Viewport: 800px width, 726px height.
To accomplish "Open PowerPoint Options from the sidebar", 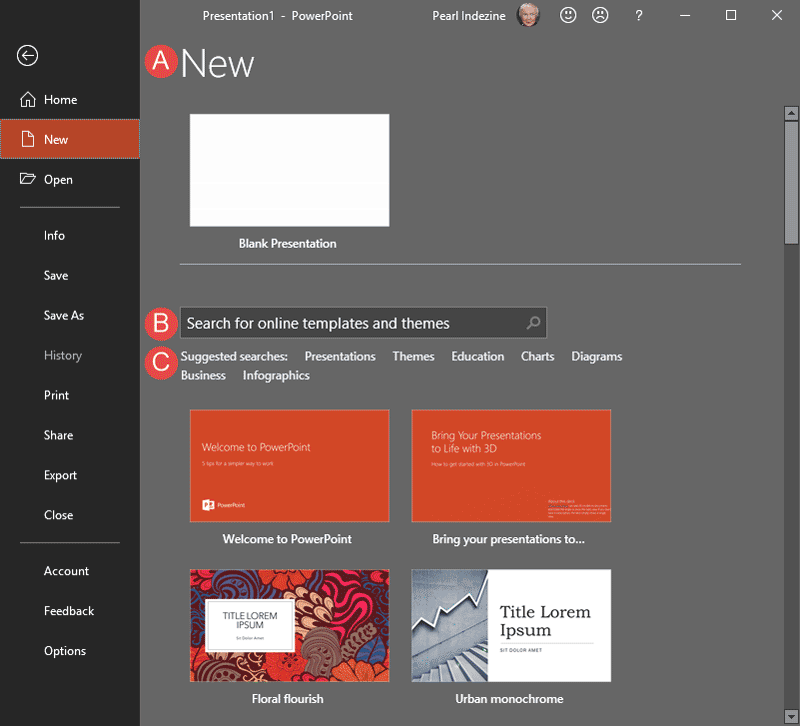I will coord(65,651).
